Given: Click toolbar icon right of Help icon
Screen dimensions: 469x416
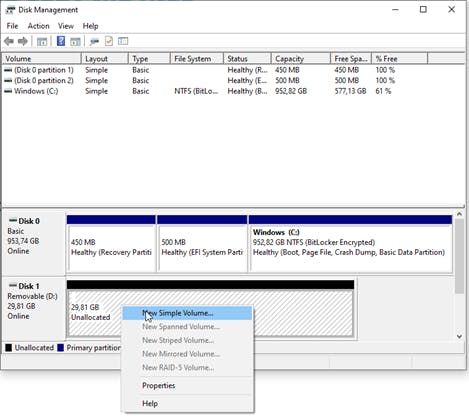Looking at the screenshot, I should [x=75, y=42].
